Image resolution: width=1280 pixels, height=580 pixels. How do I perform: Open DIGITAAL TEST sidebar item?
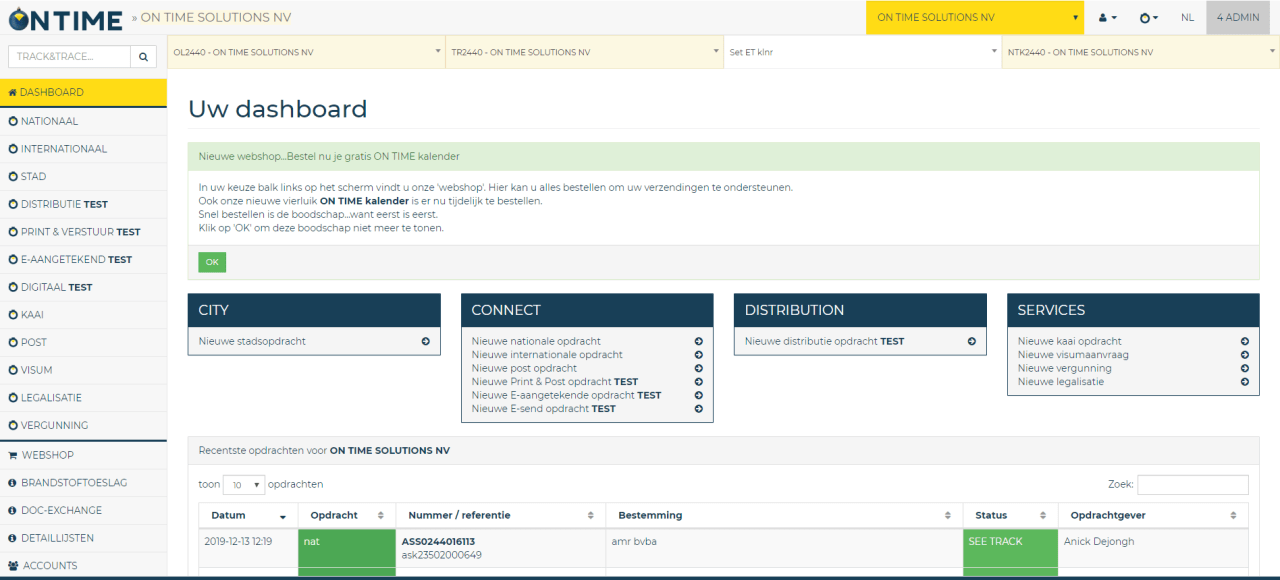tap(83, 287)
